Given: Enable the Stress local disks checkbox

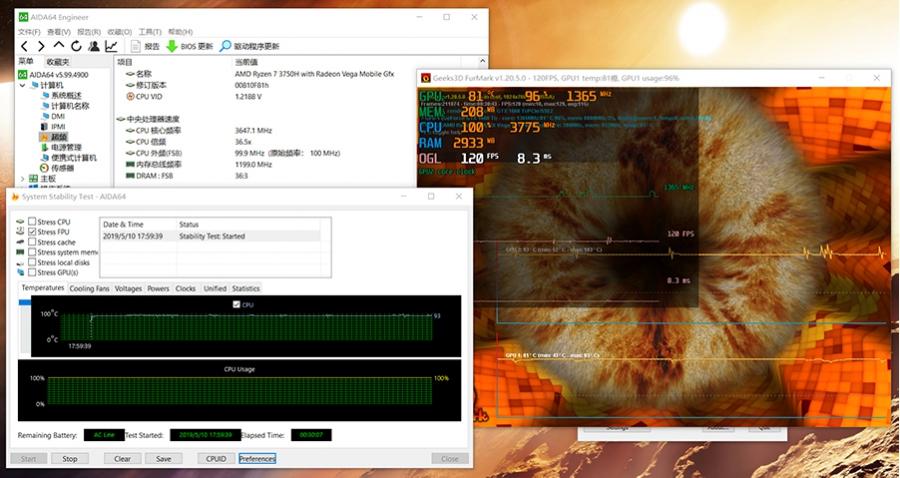Looking at the screenshot, I should (32, 262).
